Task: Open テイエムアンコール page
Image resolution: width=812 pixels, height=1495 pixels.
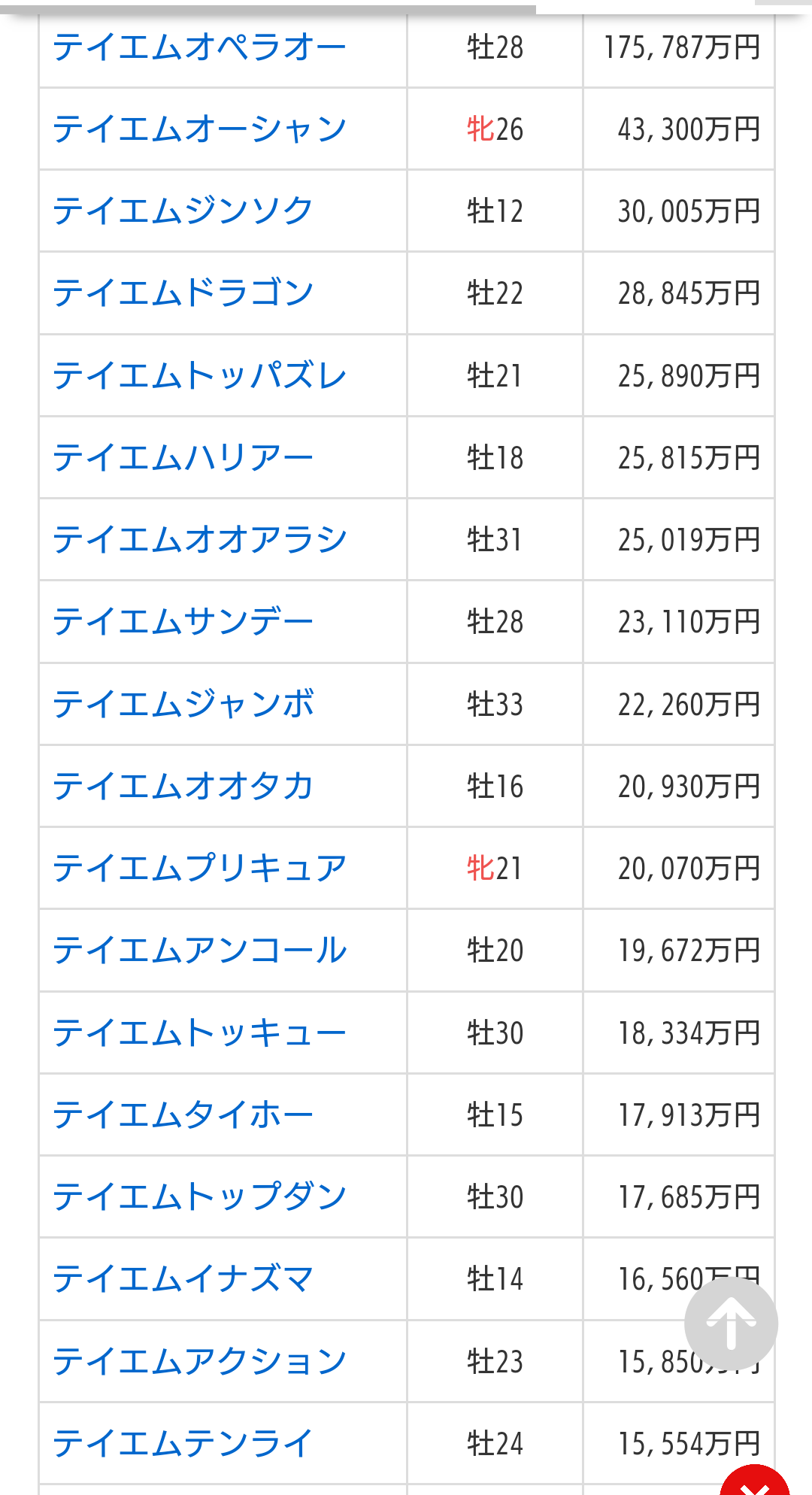Action: click(x=199, y=951)
